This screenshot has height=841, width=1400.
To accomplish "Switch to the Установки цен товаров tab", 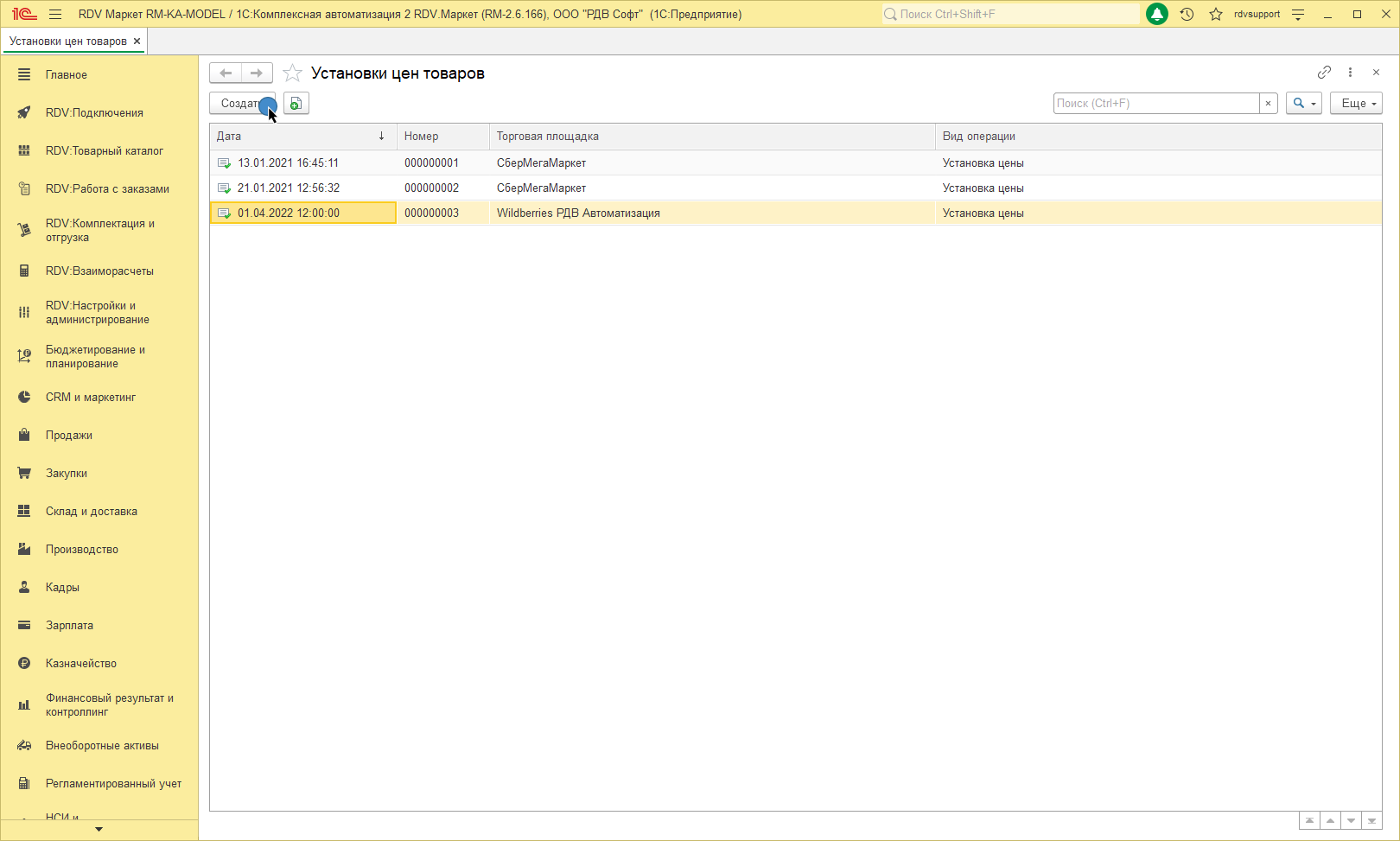I will click(68, 41).
